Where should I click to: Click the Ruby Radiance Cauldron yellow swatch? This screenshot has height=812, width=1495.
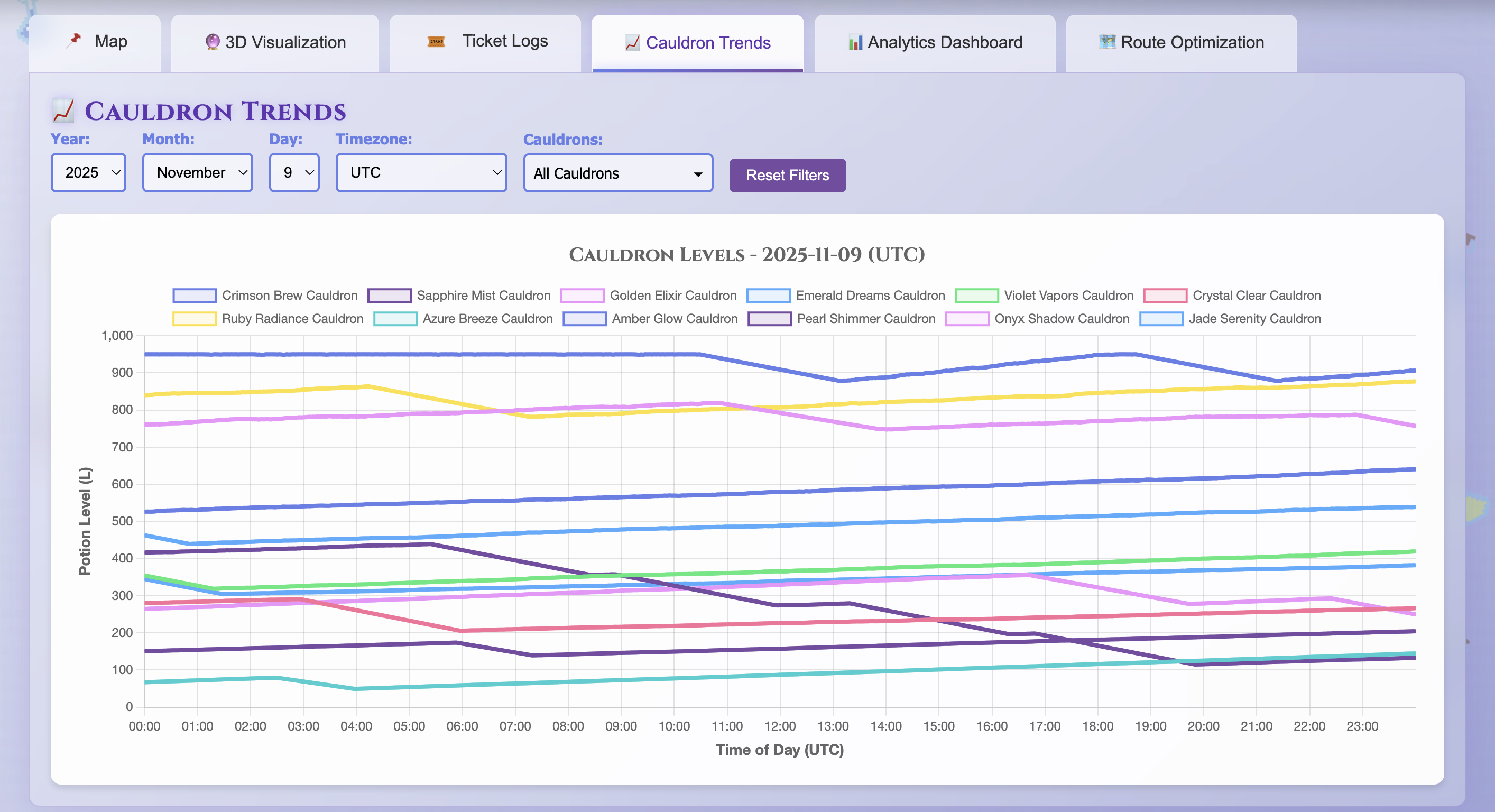click(x=195, y=319)
